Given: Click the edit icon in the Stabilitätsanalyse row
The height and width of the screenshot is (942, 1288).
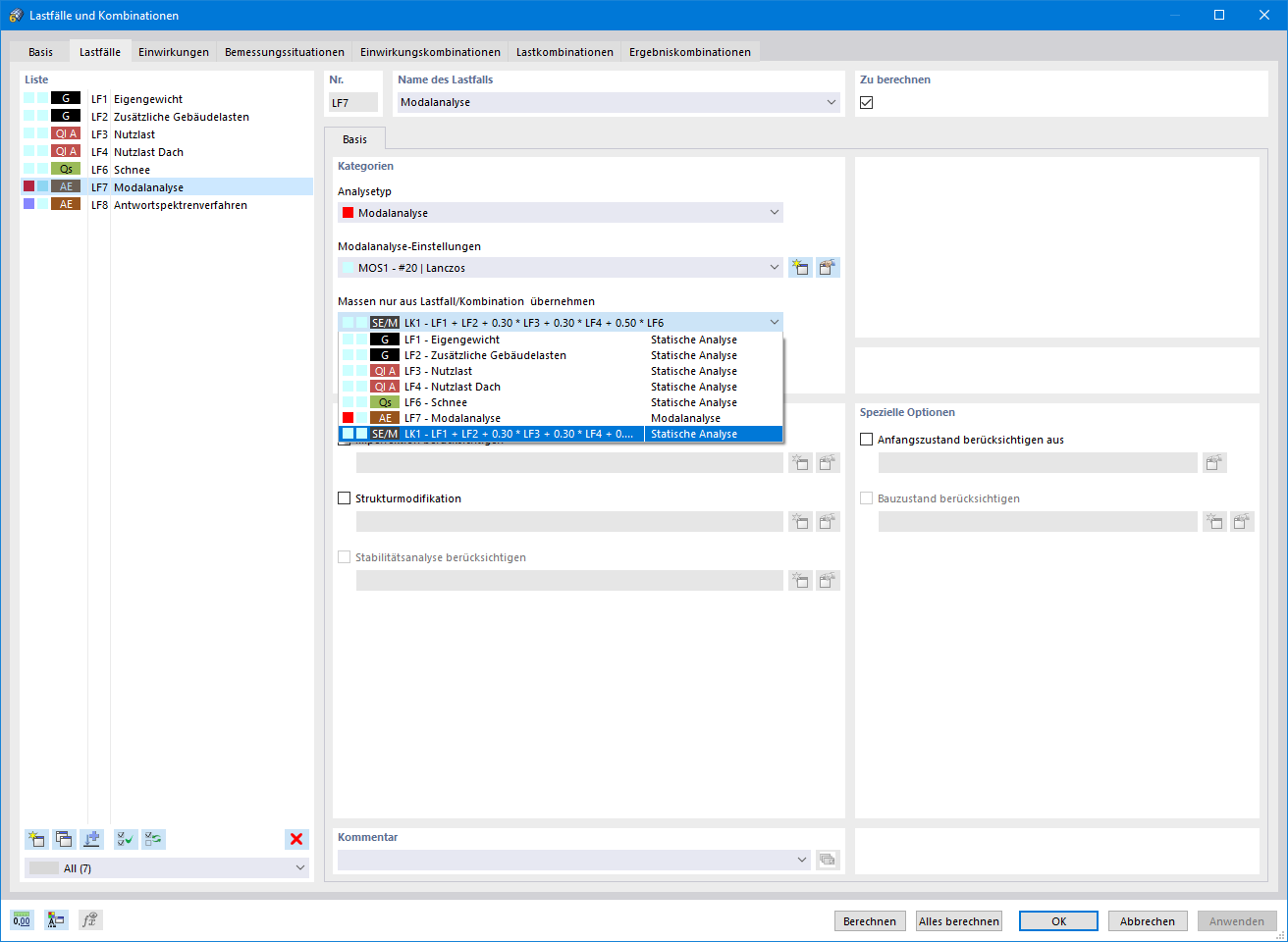Looking at the screenshot, I should 828,580.
